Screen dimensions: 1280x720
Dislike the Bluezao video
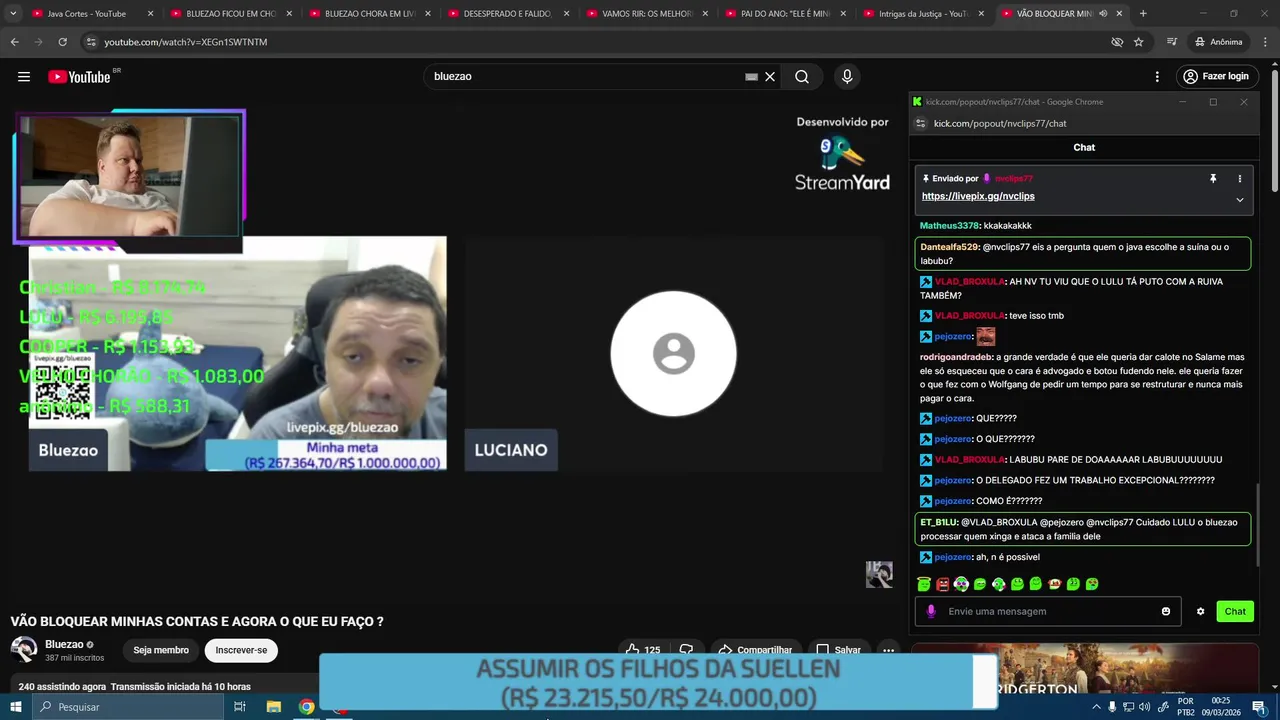click(x=686, y=650)
